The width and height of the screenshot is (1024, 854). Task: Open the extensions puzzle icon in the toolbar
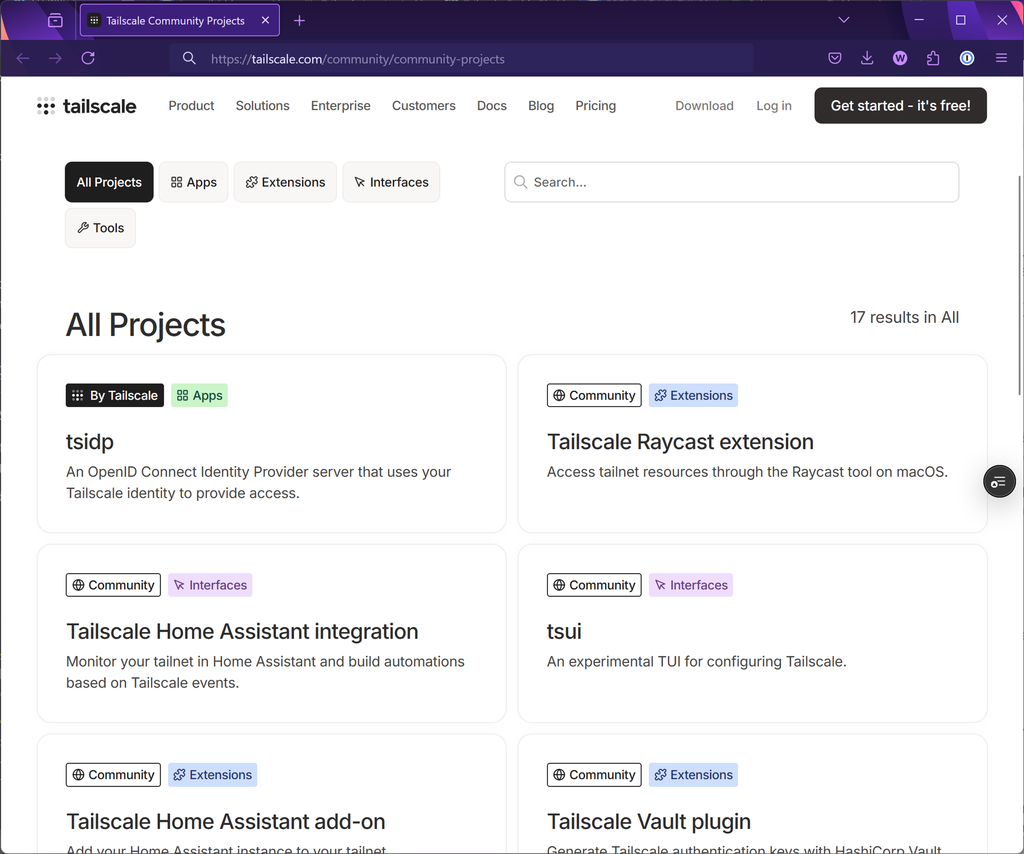click(x=933, y=58)
